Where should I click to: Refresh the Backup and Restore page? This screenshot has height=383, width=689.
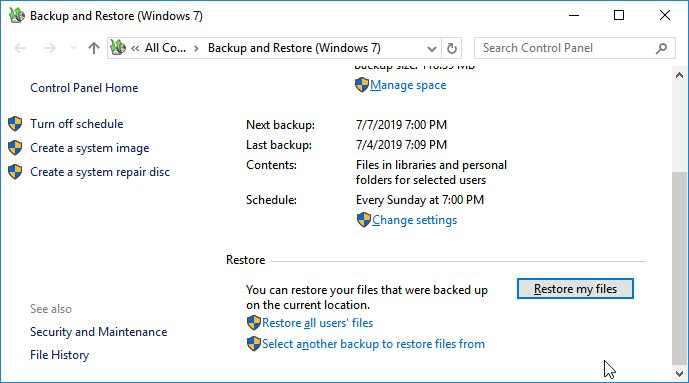pyautogui.click(x=451, y=48)
